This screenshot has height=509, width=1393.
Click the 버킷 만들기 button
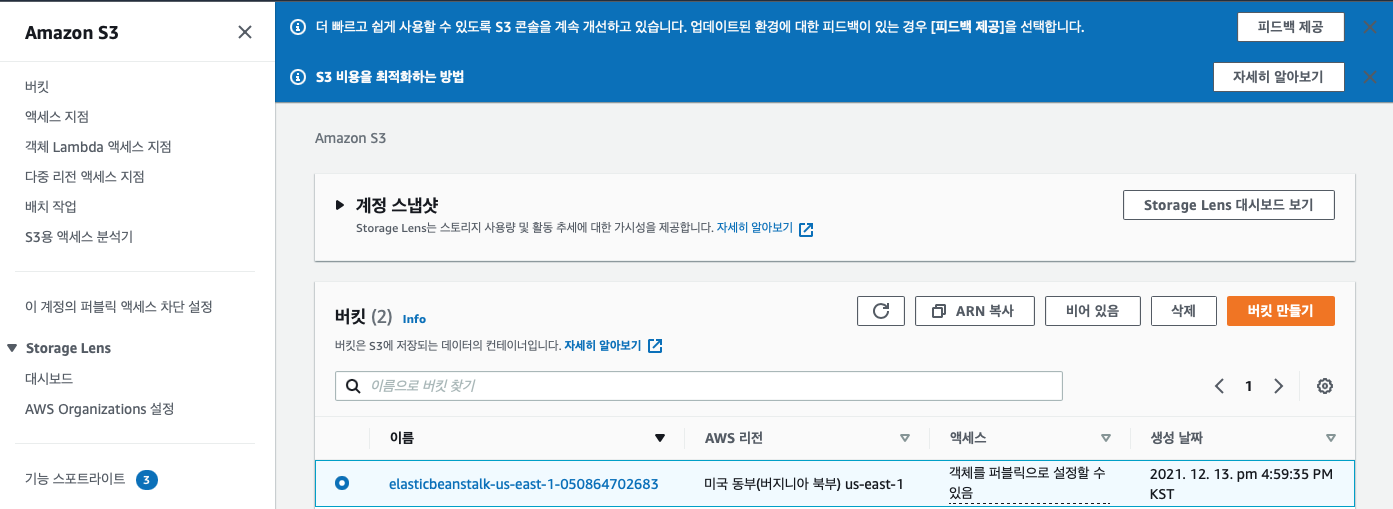click(1281, 311)
